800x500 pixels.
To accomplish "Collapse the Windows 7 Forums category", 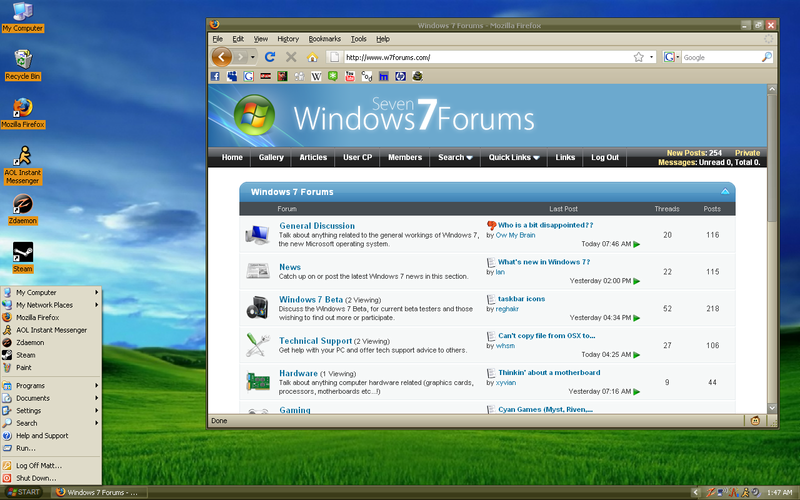I will [x=725, y=192].
